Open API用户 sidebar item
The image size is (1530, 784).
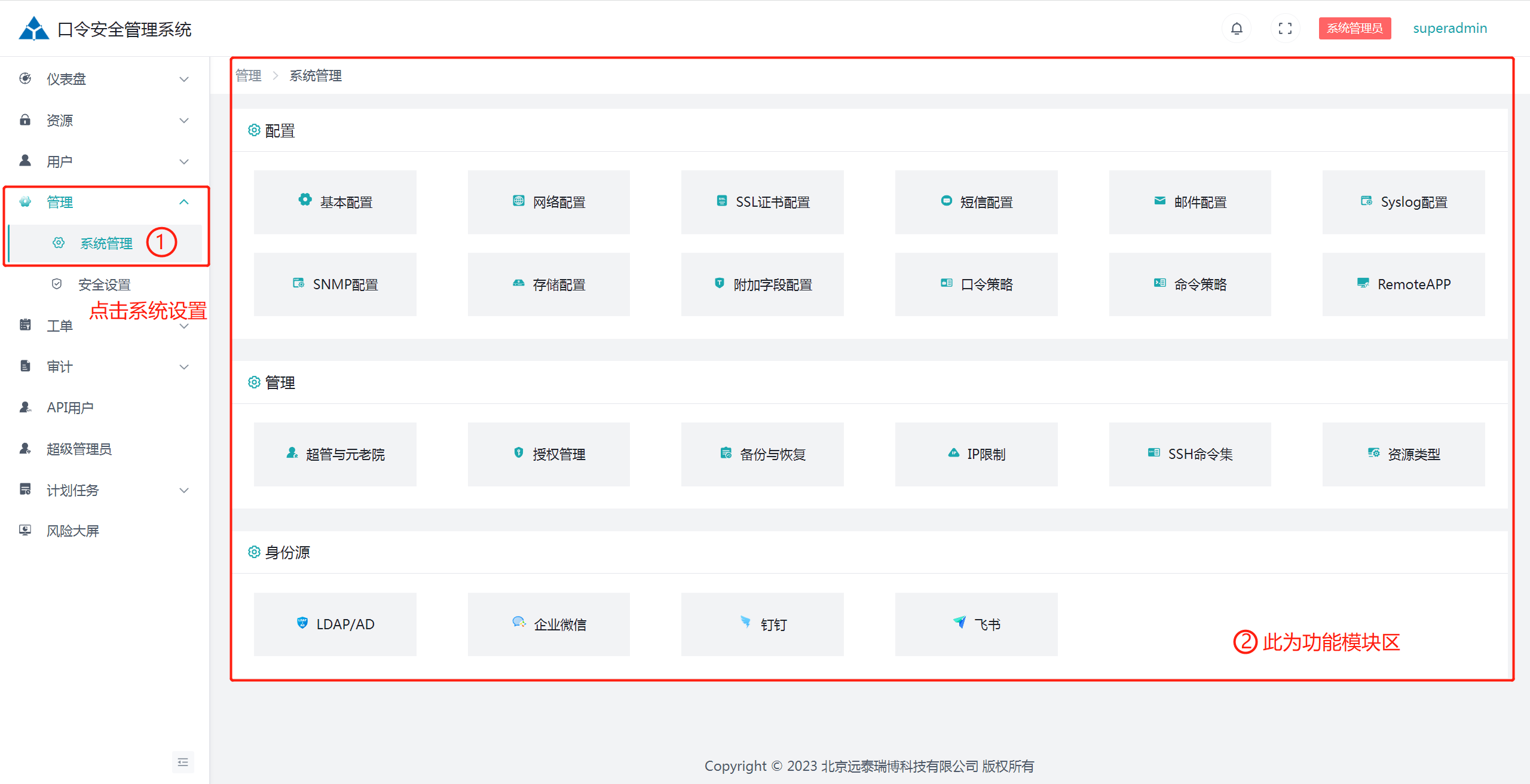(x=70, y=408)
